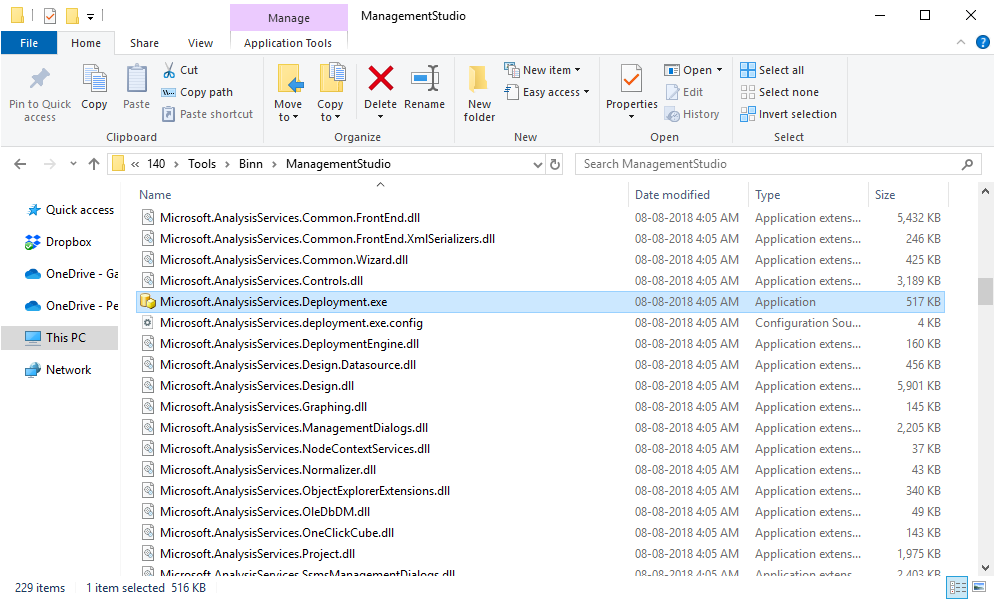Open file History
The width and height of the screenshot is (995, 600).
pyautogui.click(x=692, y=114)
